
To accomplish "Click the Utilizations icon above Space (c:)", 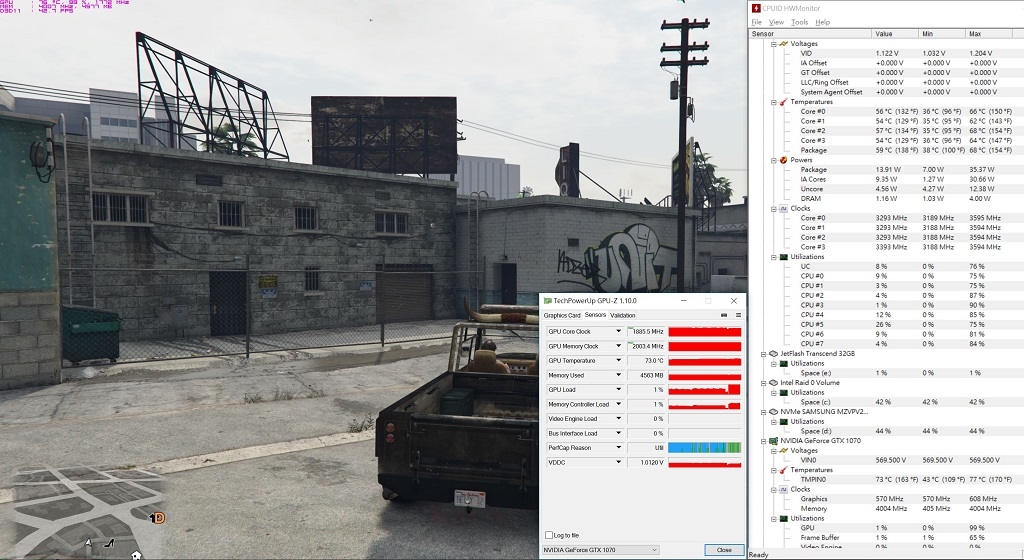I will (x=783, y=392).
